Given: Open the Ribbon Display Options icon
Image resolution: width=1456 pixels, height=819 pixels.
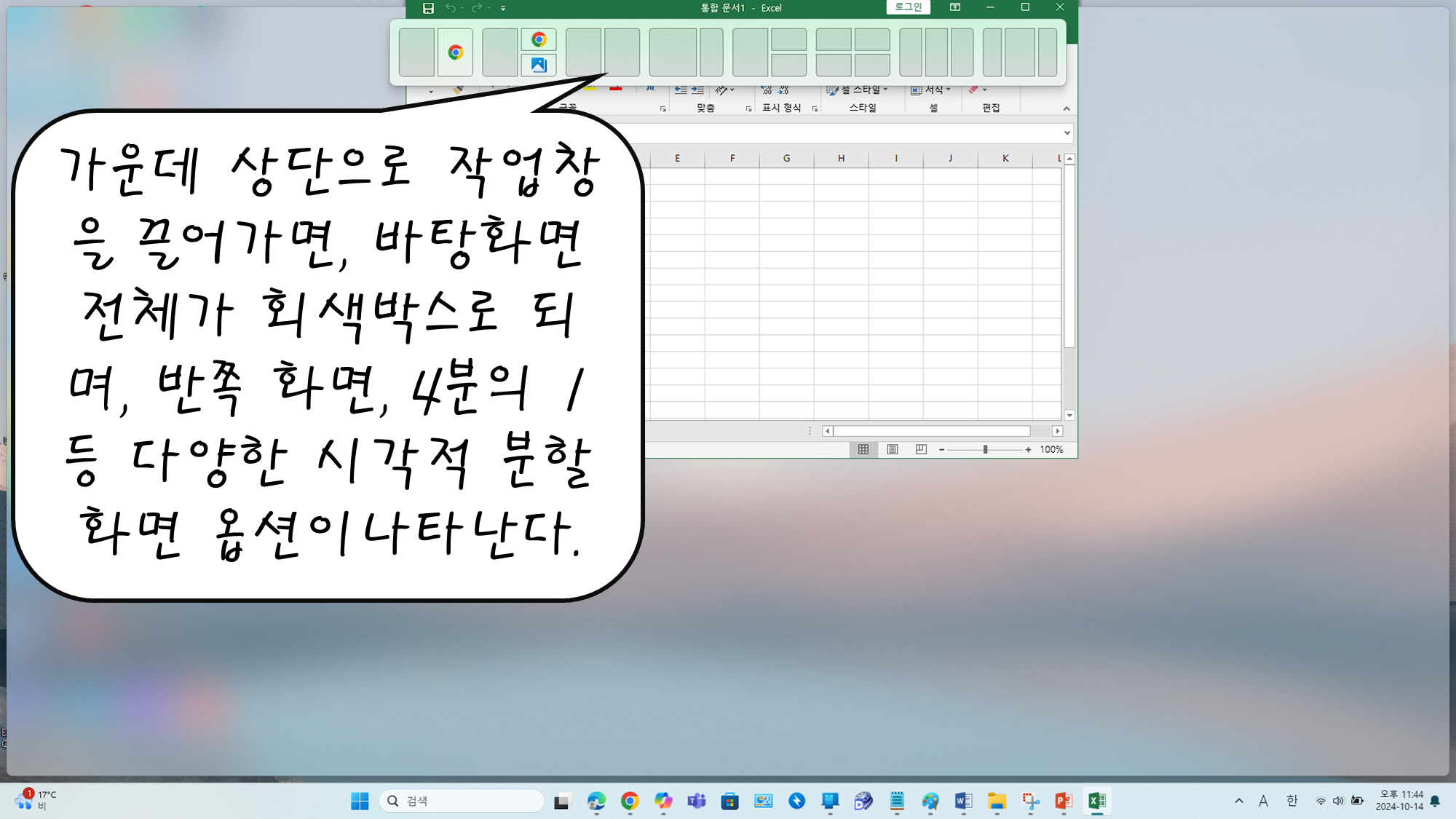Looking at the screenshot, I should (x=954, y=7).
